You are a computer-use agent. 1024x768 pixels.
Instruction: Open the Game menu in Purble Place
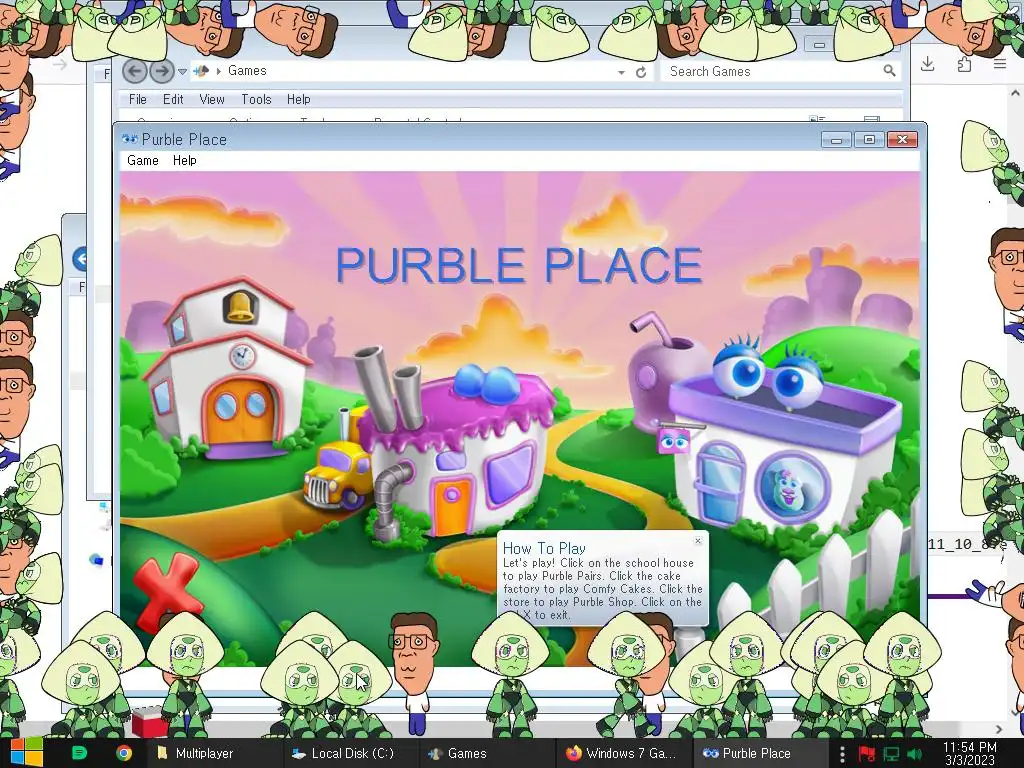(142, 161)
